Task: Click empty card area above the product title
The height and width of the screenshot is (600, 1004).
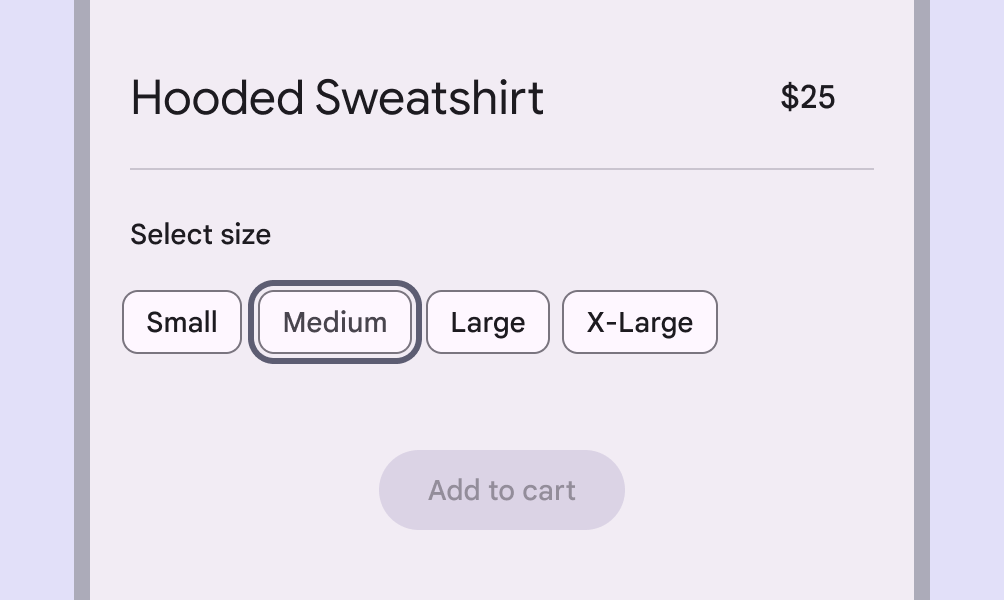Action: point(502,30)
